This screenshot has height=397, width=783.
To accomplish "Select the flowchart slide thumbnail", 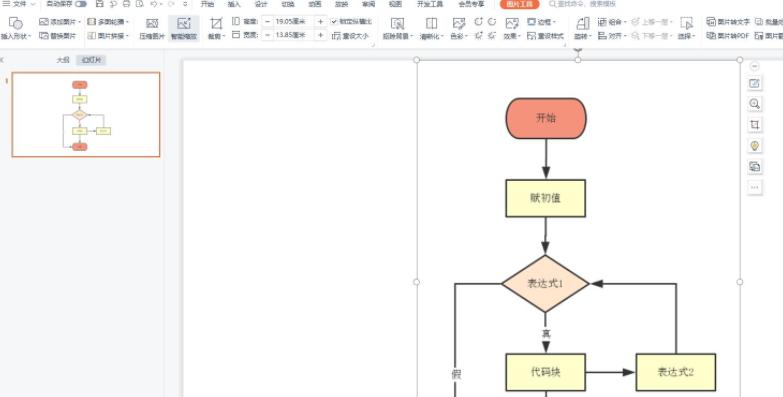I will pyautogui.click(x=86, y=114).
